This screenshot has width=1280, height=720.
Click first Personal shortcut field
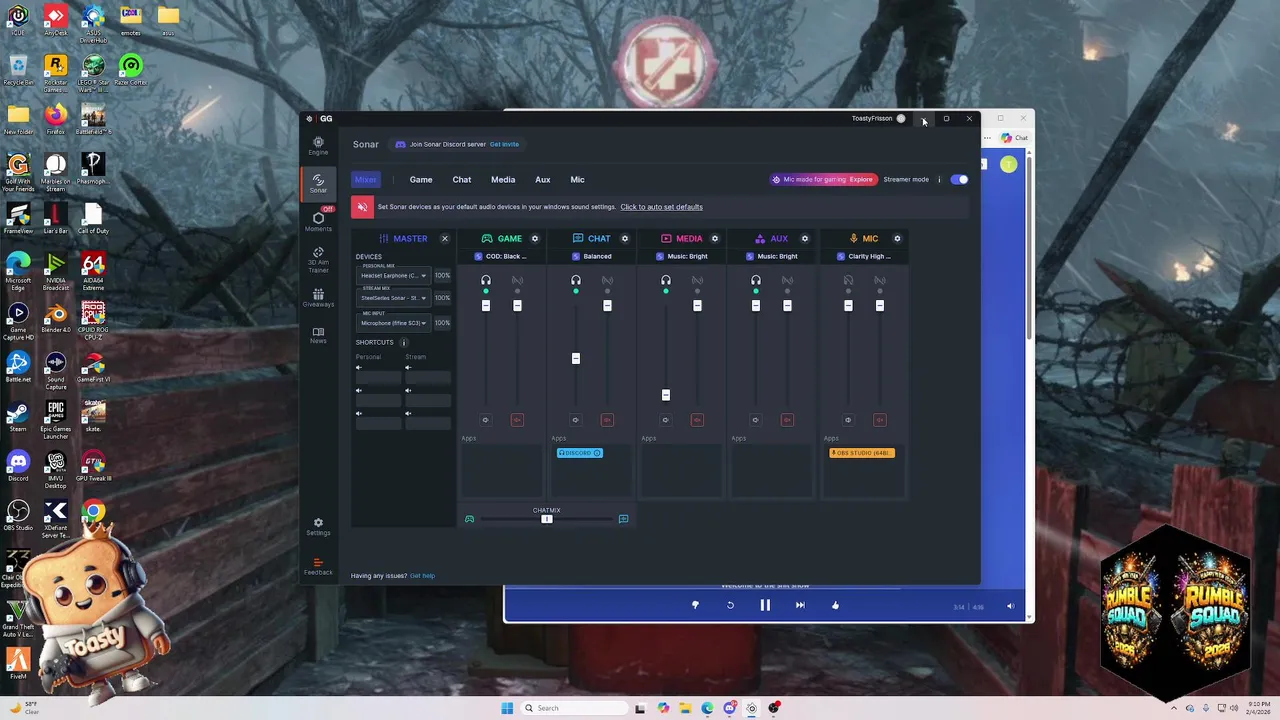point(378,378)
